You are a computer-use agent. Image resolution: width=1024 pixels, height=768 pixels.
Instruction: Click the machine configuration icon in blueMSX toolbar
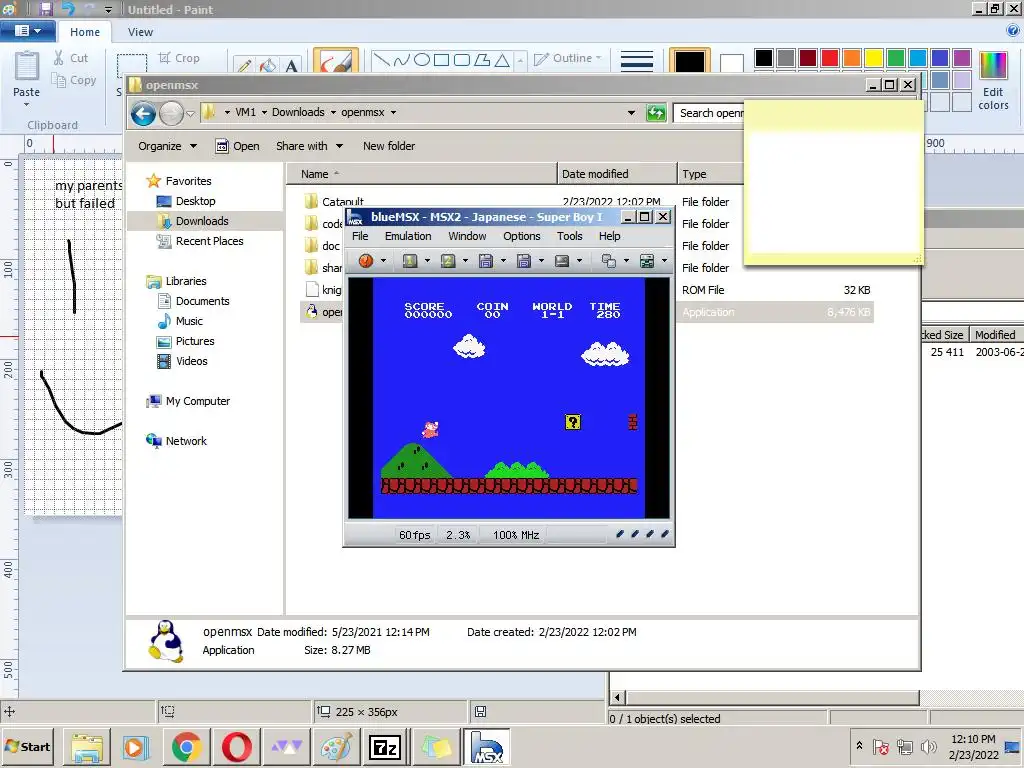click(x=647, y=261)
